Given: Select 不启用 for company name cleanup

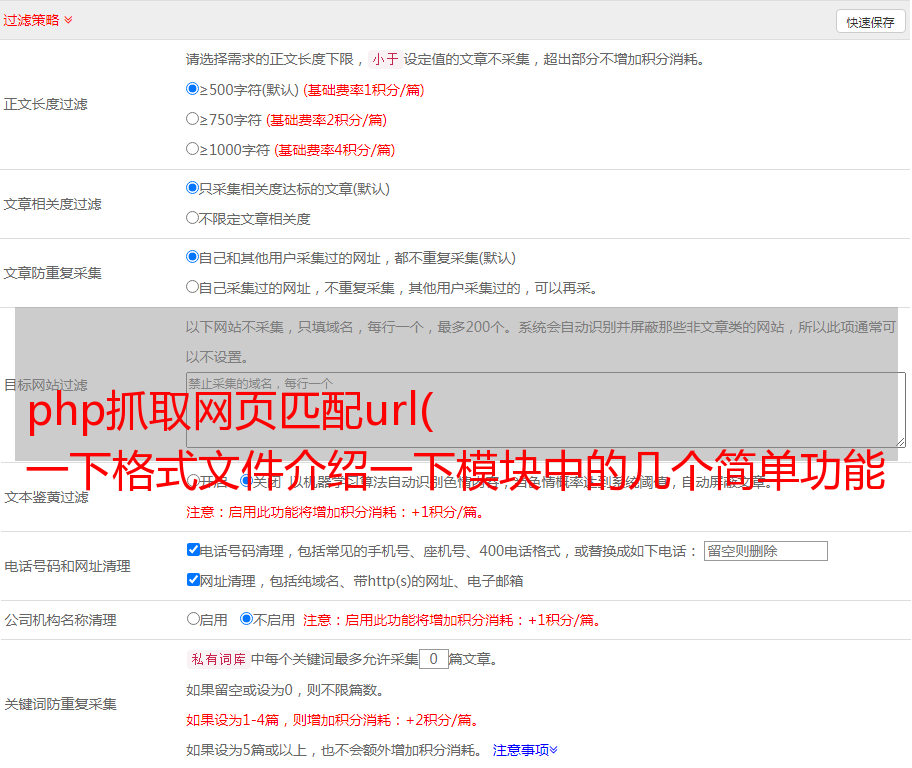Looking at the screenshot, I should (246, 619).
